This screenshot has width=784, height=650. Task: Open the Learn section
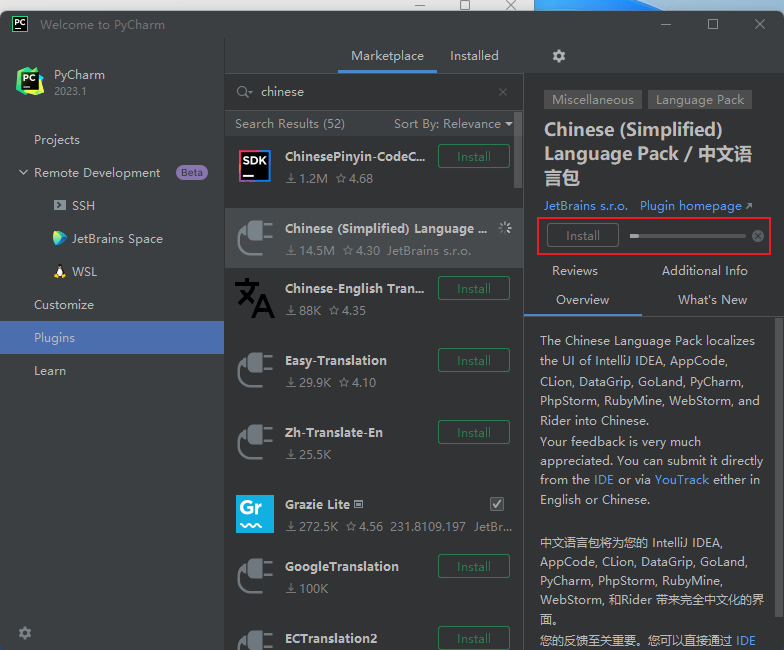(50, 370)
